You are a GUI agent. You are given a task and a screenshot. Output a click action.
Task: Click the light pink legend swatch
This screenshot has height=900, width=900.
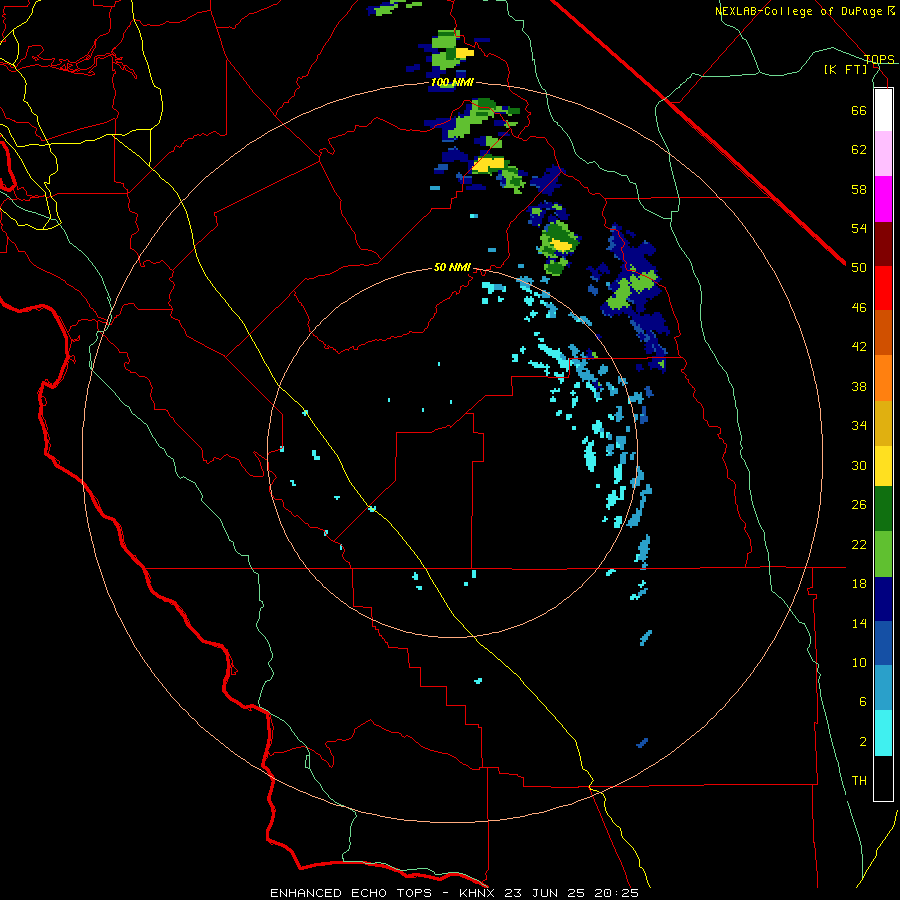pos(883,154)
